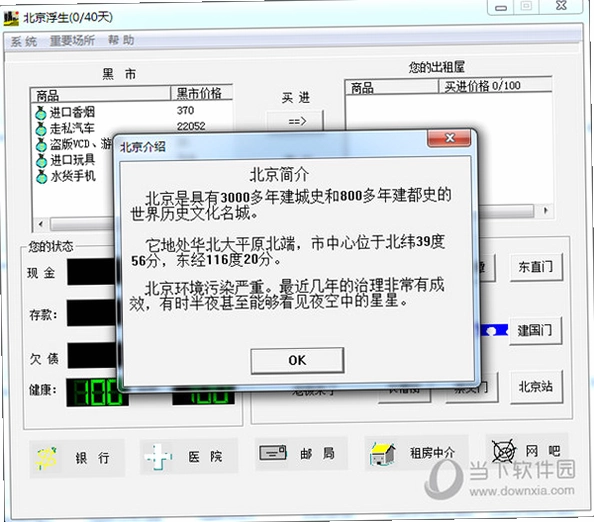Click the buy-in arrow button

[x=295, y=121]
